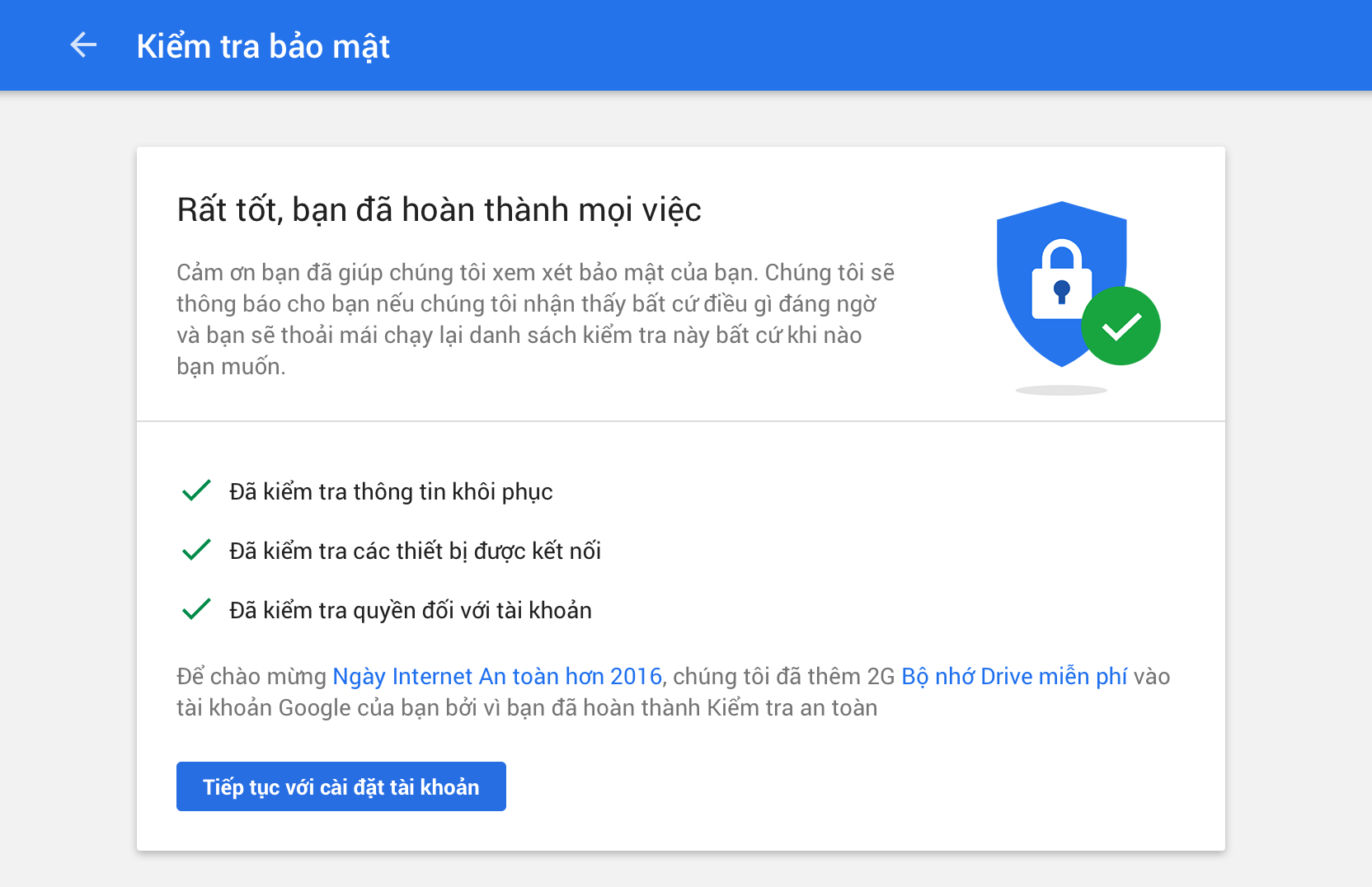Open 'Ngày Internet An toàn hơn 2016' link

pos(497,676)
